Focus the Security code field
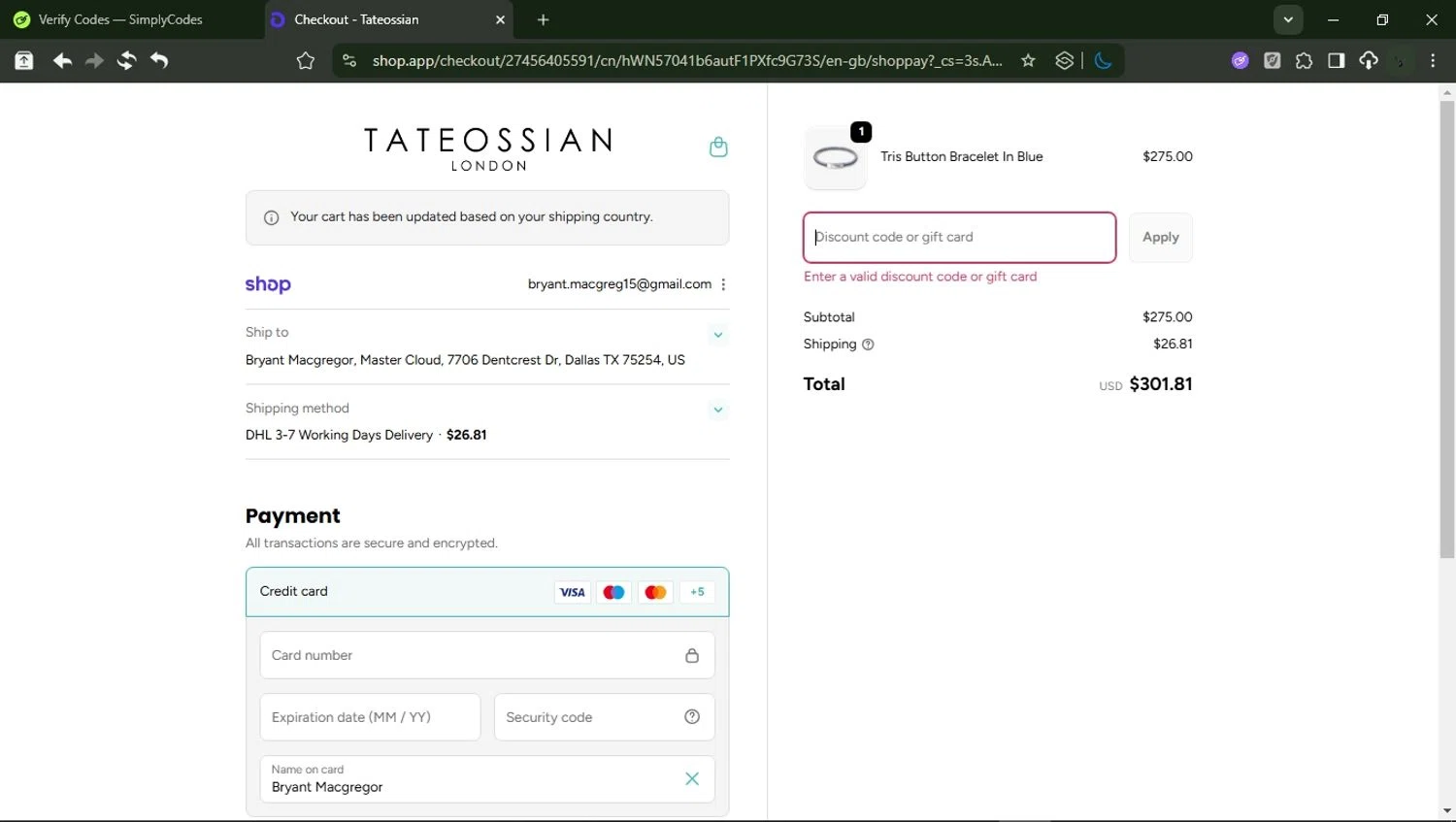 604,717
